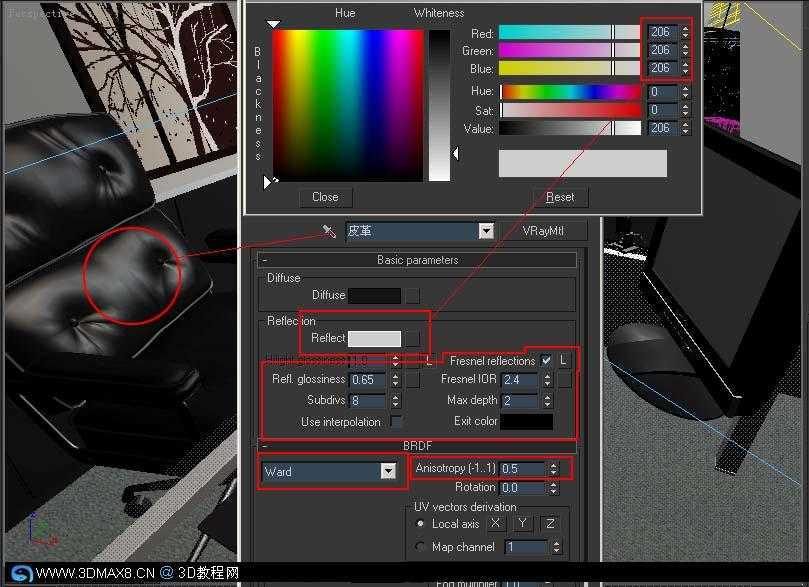Click the Anisotropy value field

tap(522, 469)
